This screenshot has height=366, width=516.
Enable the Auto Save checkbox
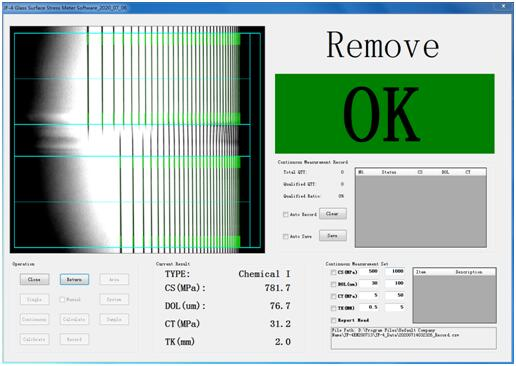point(286,236)
